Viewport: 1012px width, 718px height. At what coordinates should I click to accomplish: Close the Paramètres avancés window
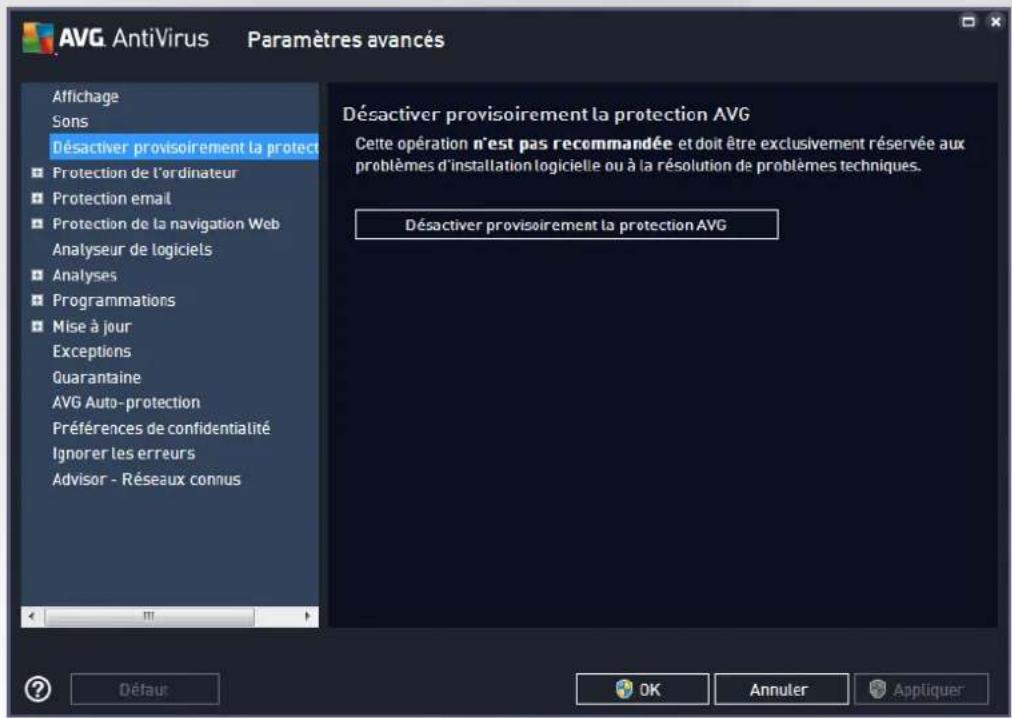[995, 21]
